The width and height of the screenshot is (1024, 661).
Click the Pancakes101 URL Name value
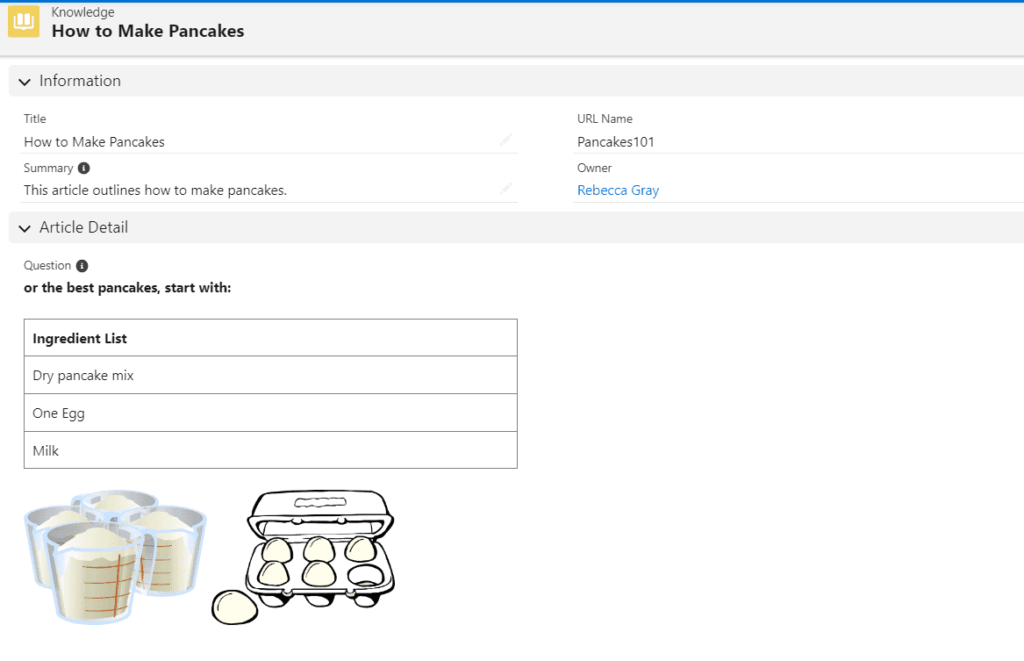coord(615,142)
